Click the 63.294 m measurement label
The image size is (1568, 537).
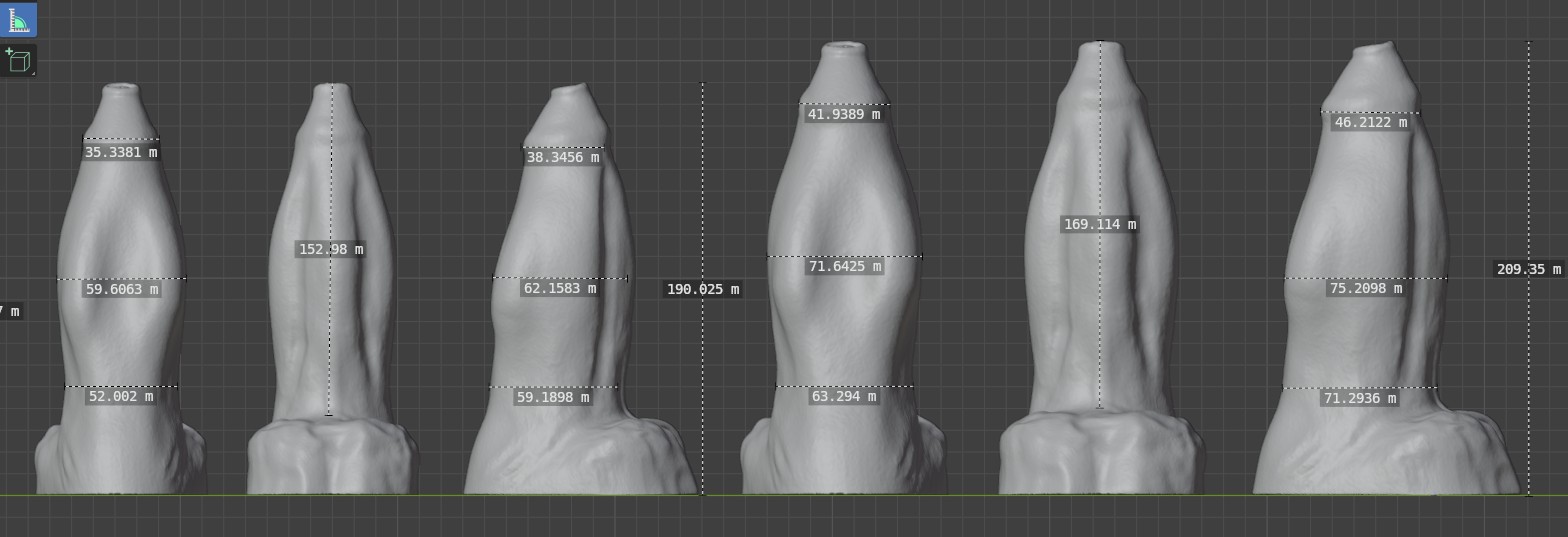[x=844, y=397]
